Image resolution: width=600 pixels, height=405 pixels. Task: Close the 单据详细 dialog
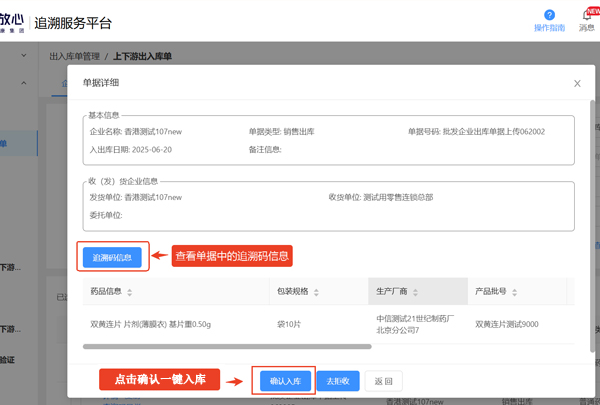coord(577,83)
